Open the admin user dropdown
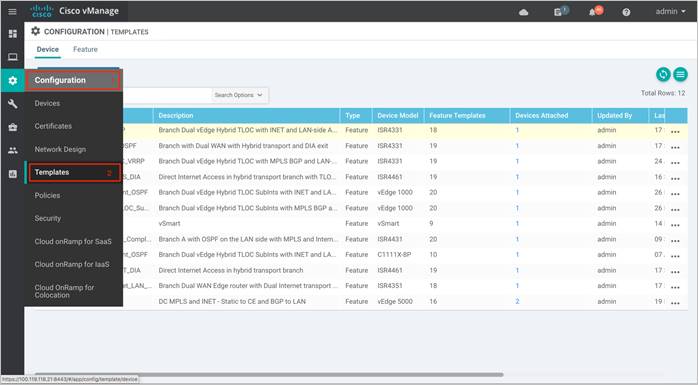698x385 pixels. [x=670, y=12]
